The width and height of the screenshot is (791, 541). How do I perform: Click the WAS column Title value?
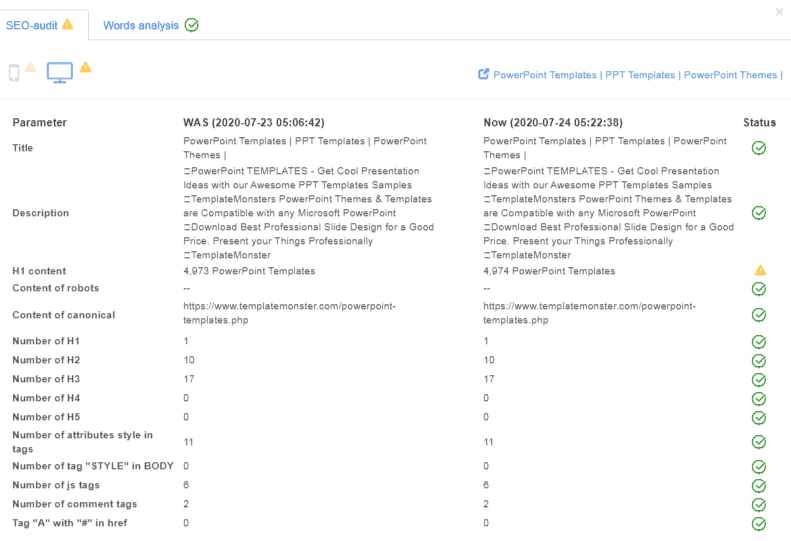(x=305, y=148)
